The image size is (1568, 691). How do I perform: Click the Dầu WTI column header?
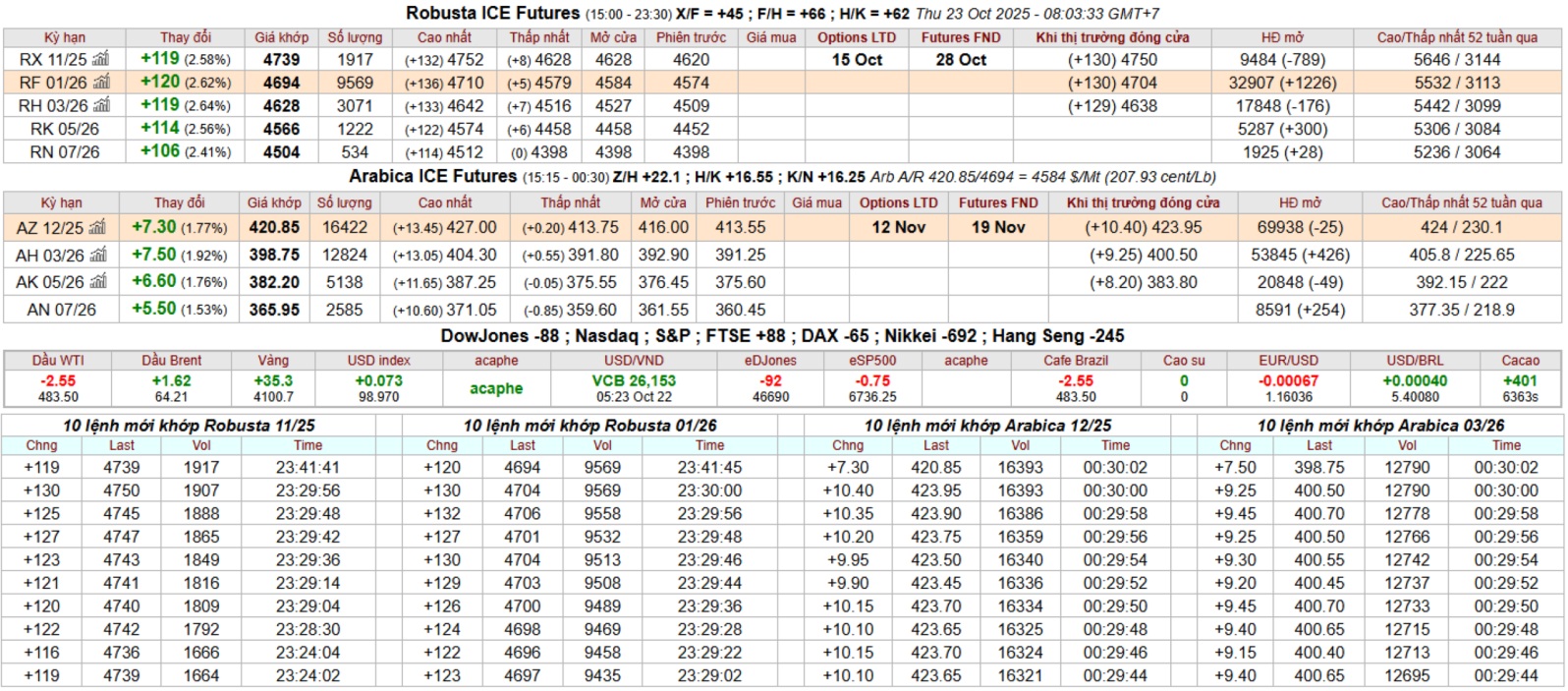point(58,361)
